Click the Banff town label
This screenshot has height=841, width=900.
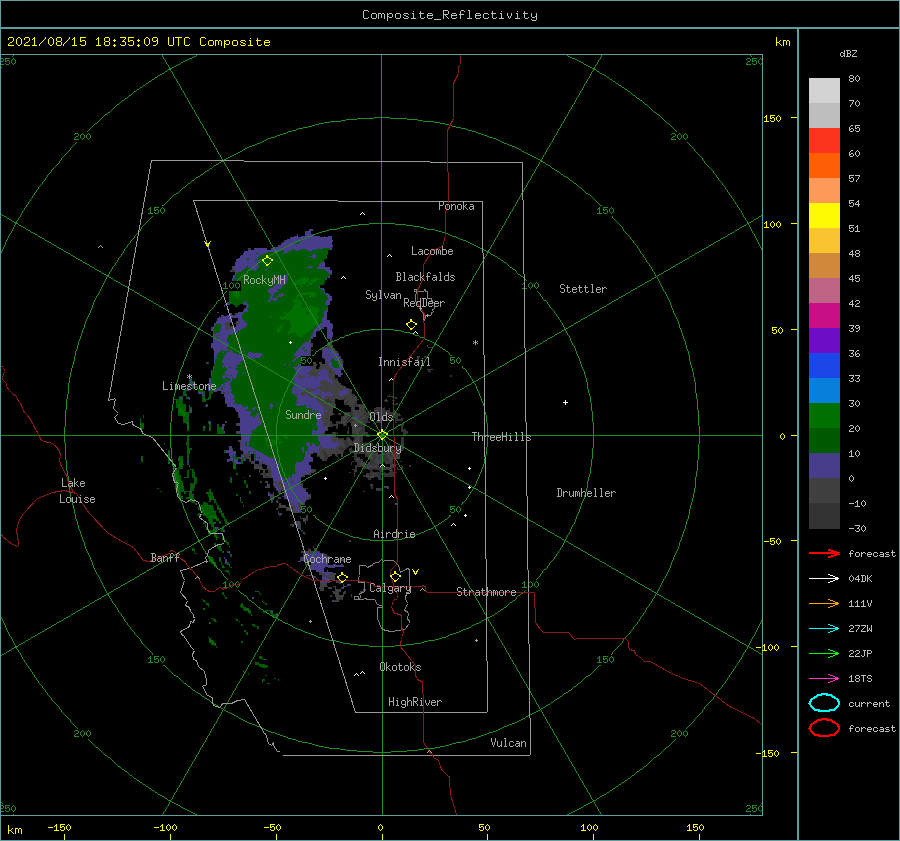point(165,557)
